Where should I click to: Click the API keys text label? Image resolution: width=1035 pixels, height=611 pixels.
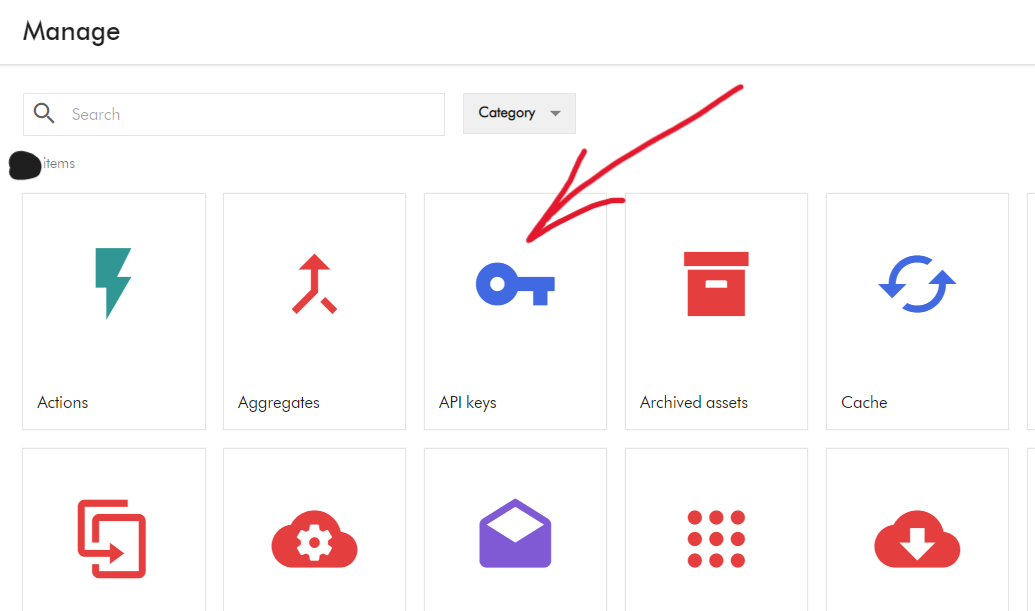(468, 402)
